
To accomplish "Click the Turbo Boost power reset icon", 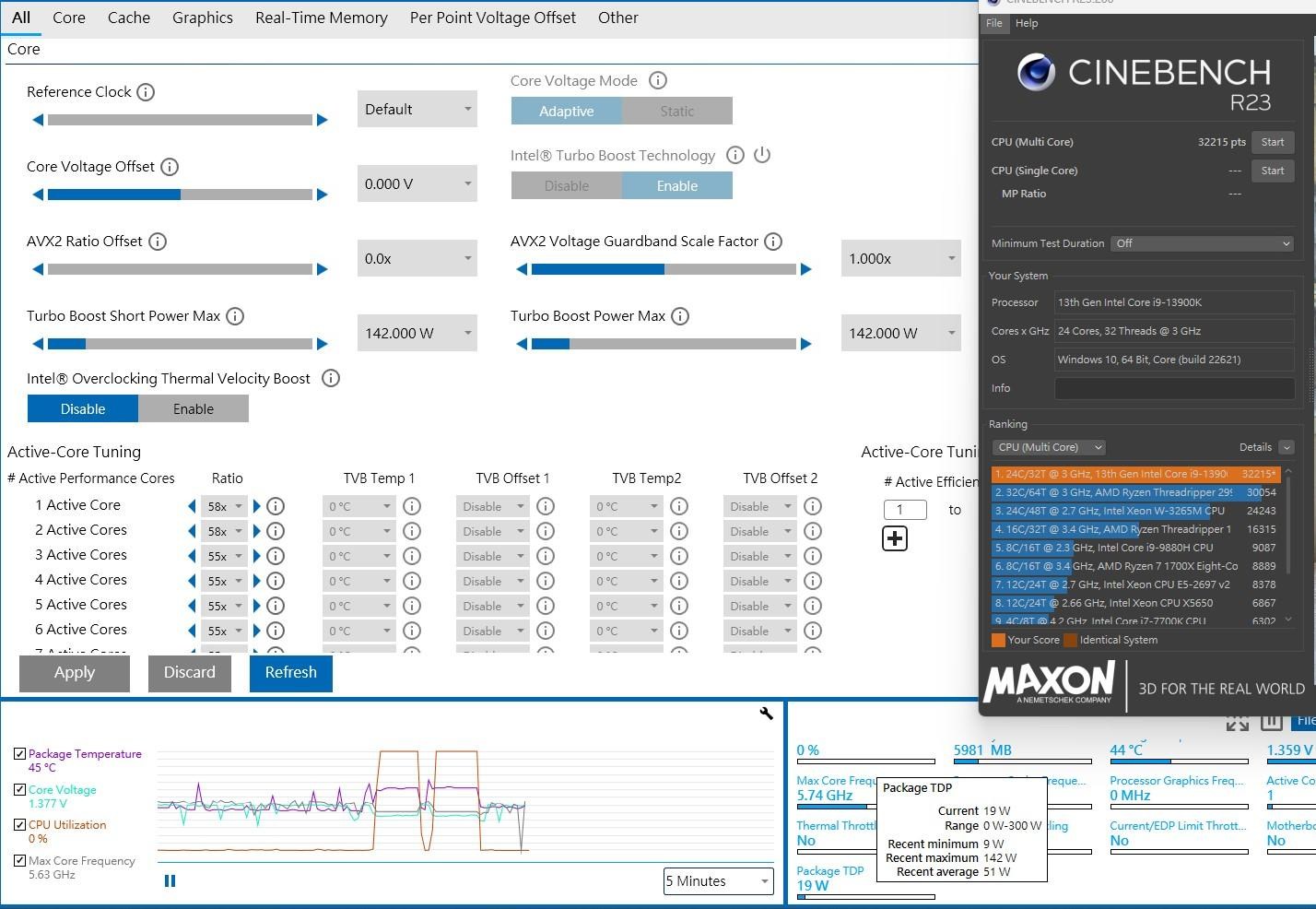I will pyautogui.click(x=762, y=155).
